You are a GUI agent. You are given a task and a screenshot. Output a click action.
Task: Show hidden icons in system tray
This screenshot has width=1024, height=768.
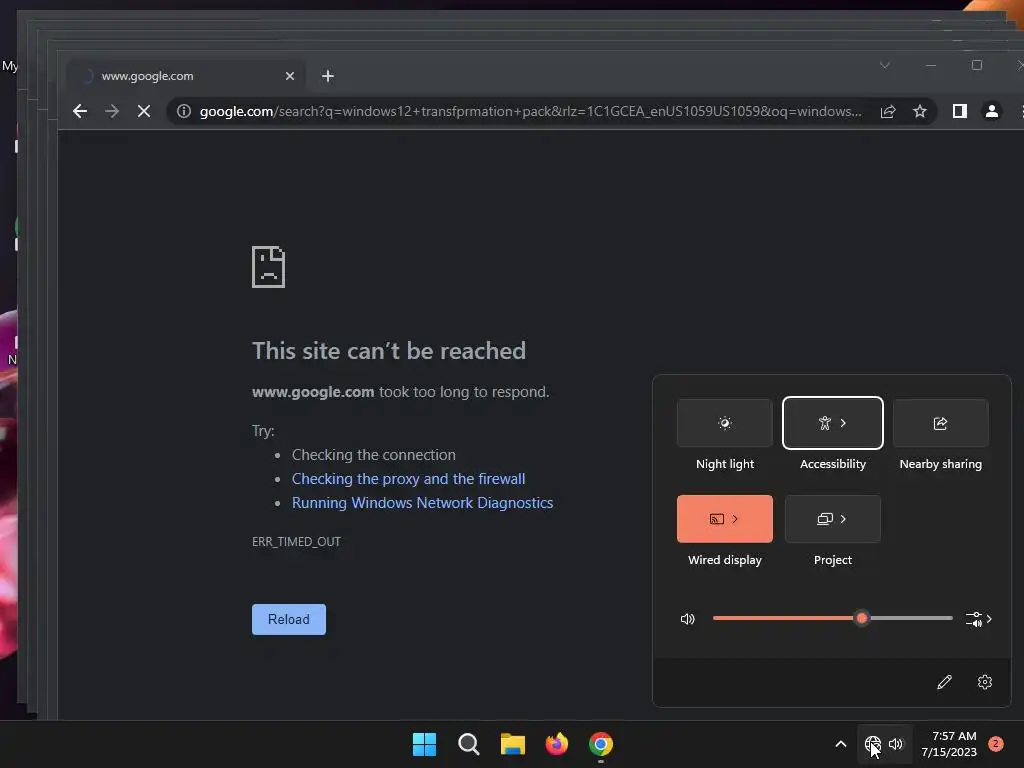840,744
